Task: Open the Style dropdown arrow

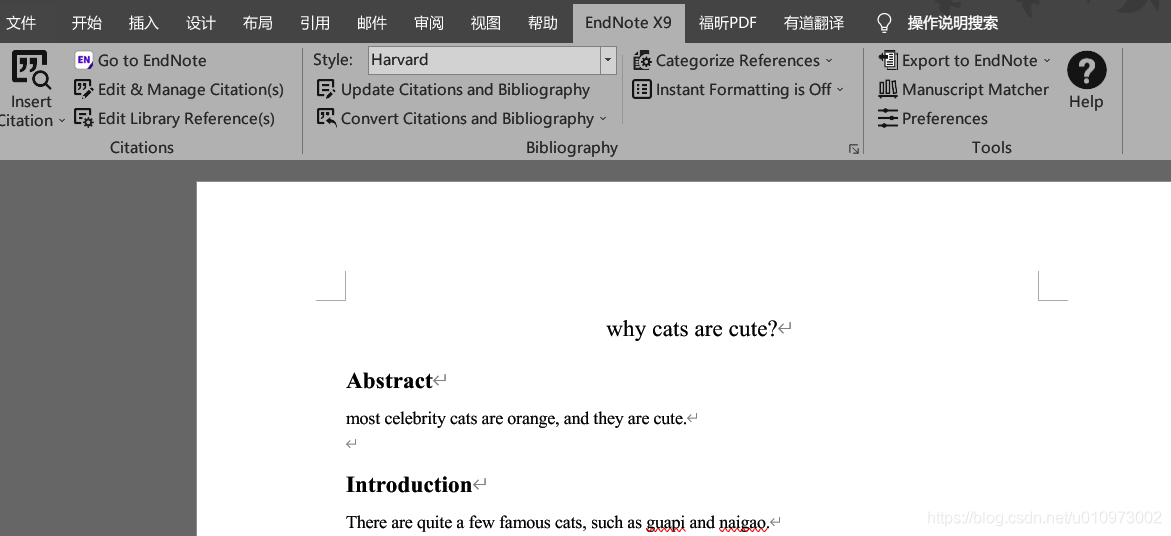Action: [608, 60]
